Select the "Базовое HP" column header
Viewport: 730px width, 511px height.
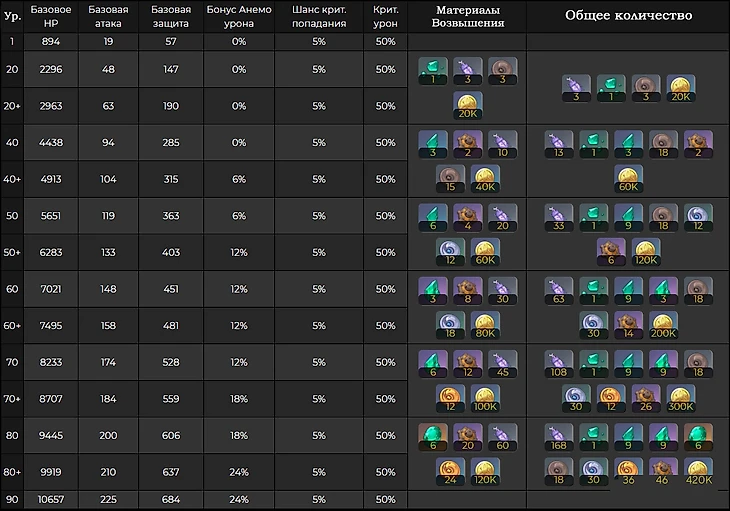point(51,17)
